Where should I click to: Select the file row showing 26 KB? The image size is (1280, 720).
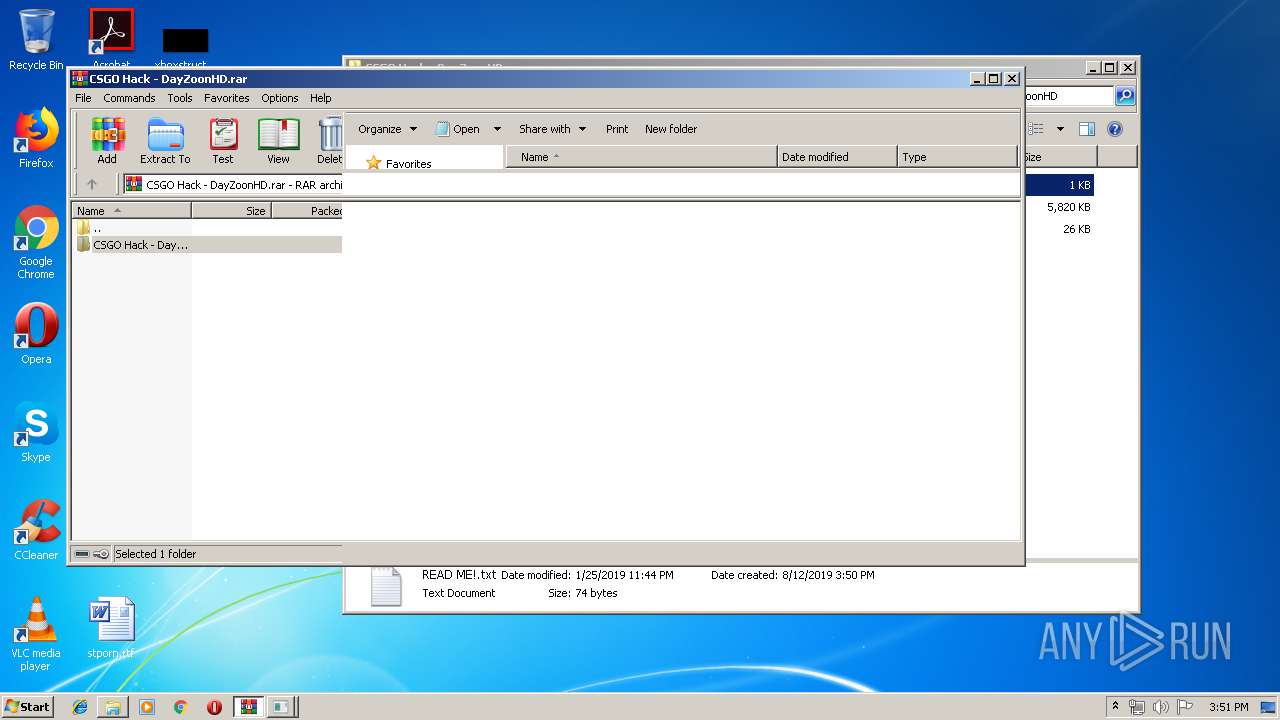1058,229
